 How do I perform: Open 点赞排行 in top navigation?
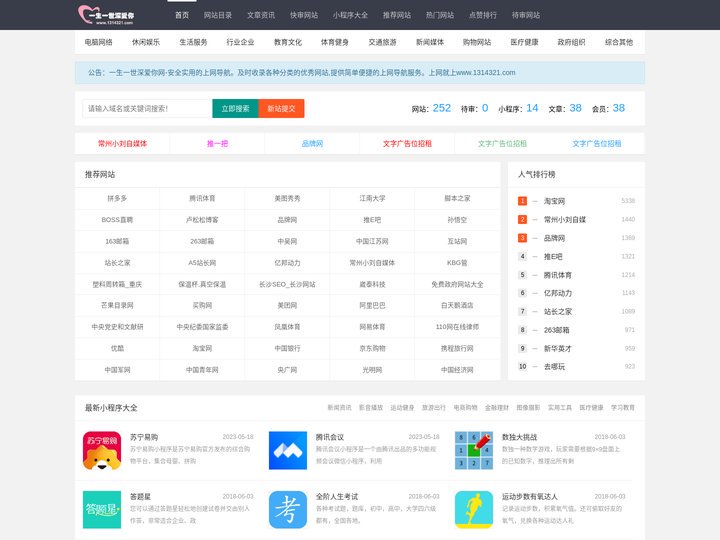[x=483, y=15]
